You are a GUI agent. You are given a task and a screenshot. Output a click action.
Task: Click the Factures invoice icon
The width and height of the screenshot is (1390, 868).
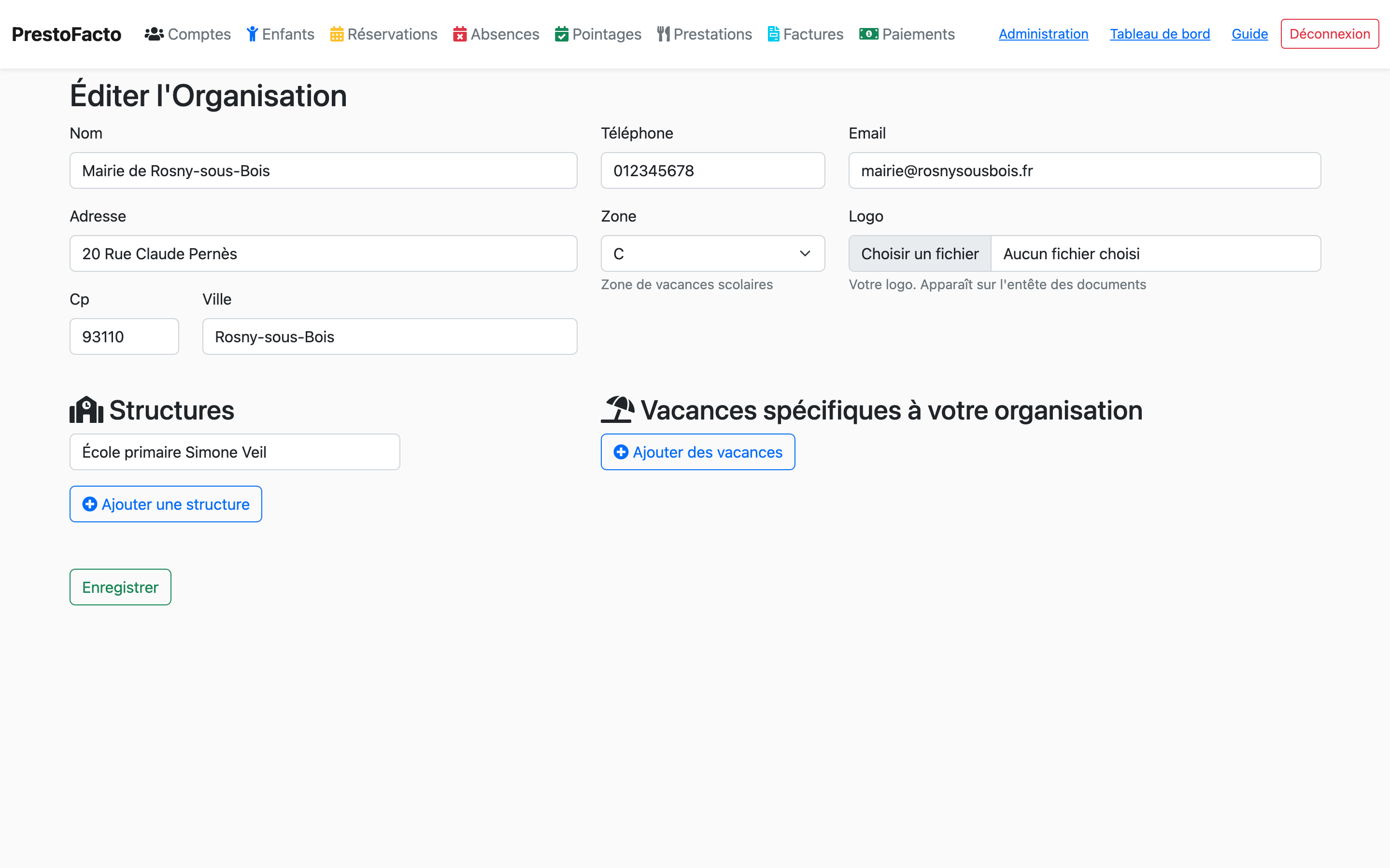(x=773, y=34)
